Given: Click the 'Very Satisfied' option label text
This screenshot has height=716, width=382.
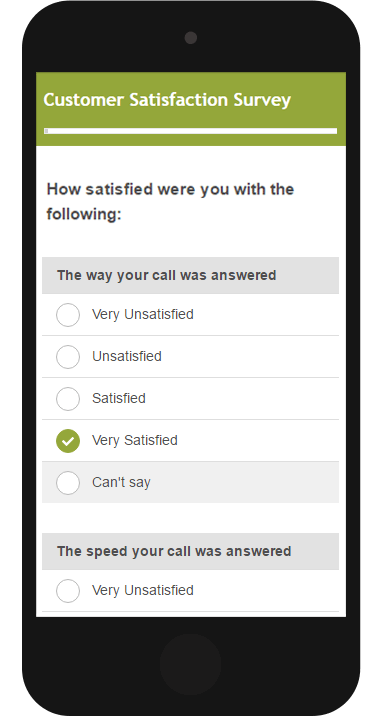Looking at the screenshot, I should pyautogui.click(x=135, y=440).
